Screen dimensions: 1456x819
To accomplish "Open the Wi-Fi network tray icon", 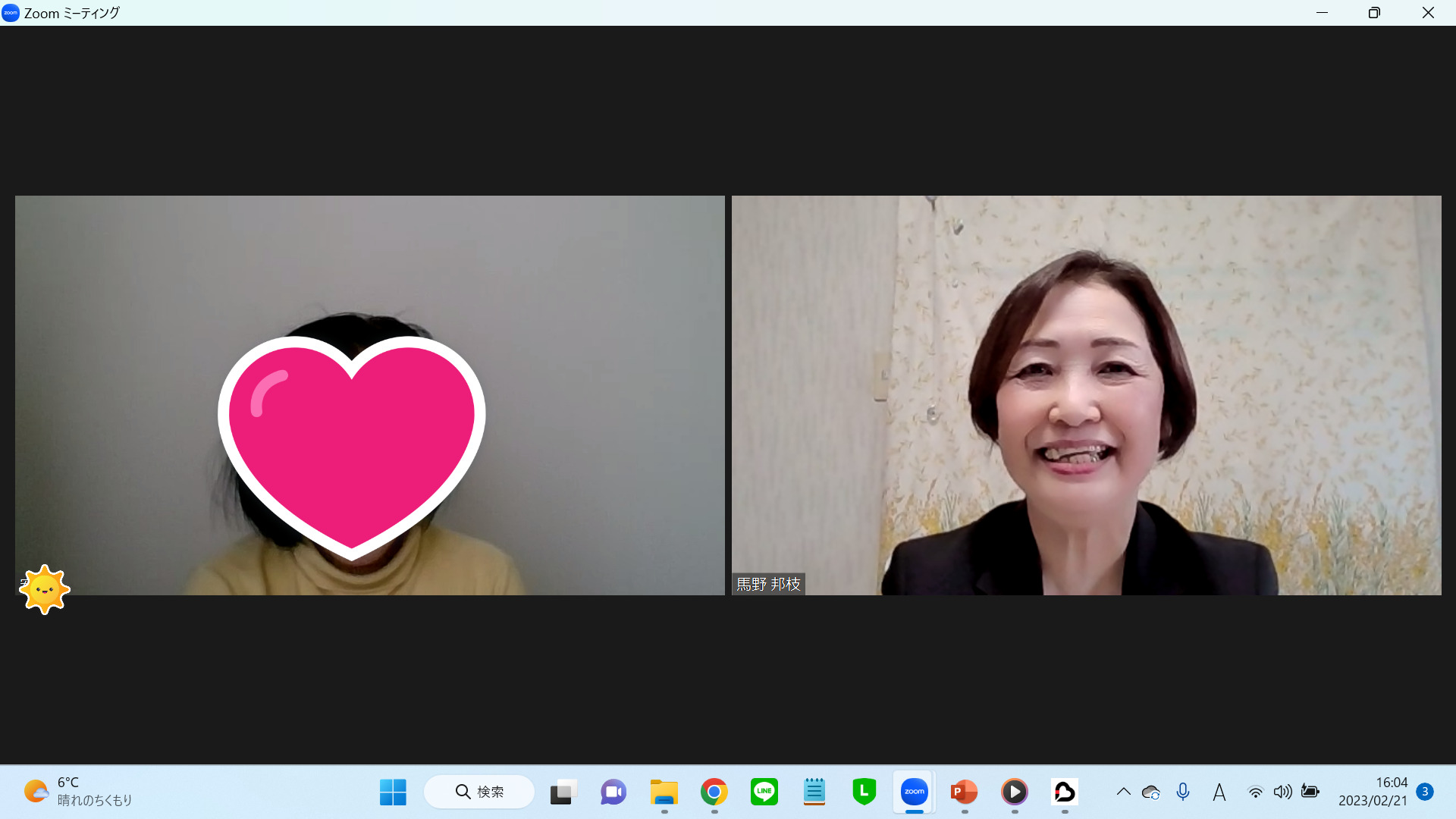I will (1255, 792).
